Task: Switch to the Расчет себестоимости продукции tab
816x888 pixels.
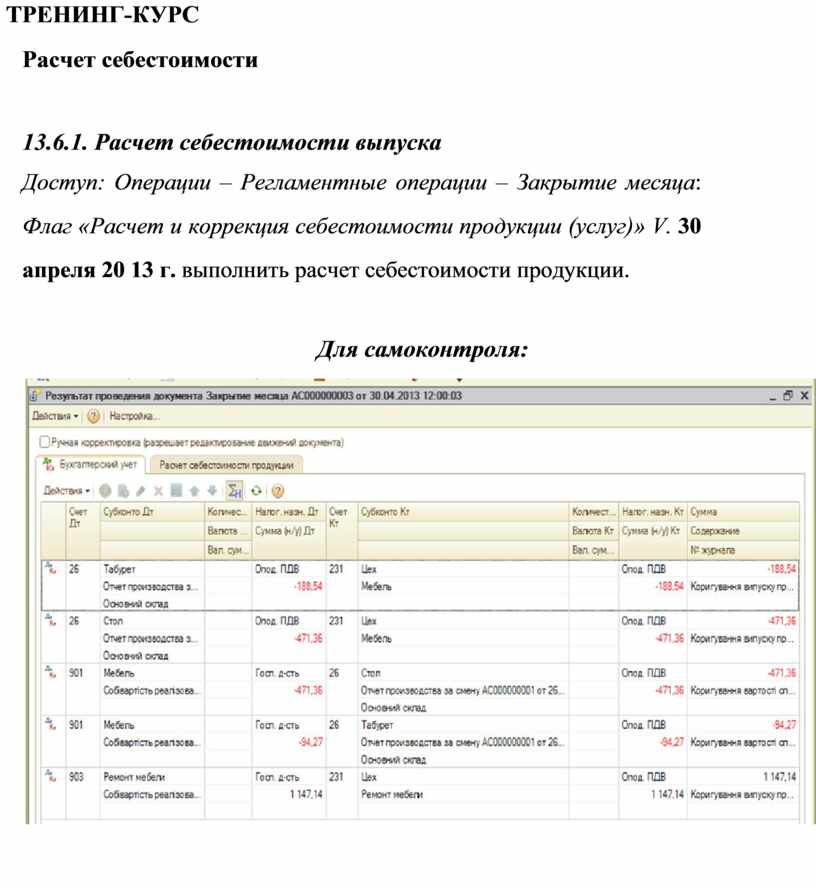Action: (x=226, y=465)
